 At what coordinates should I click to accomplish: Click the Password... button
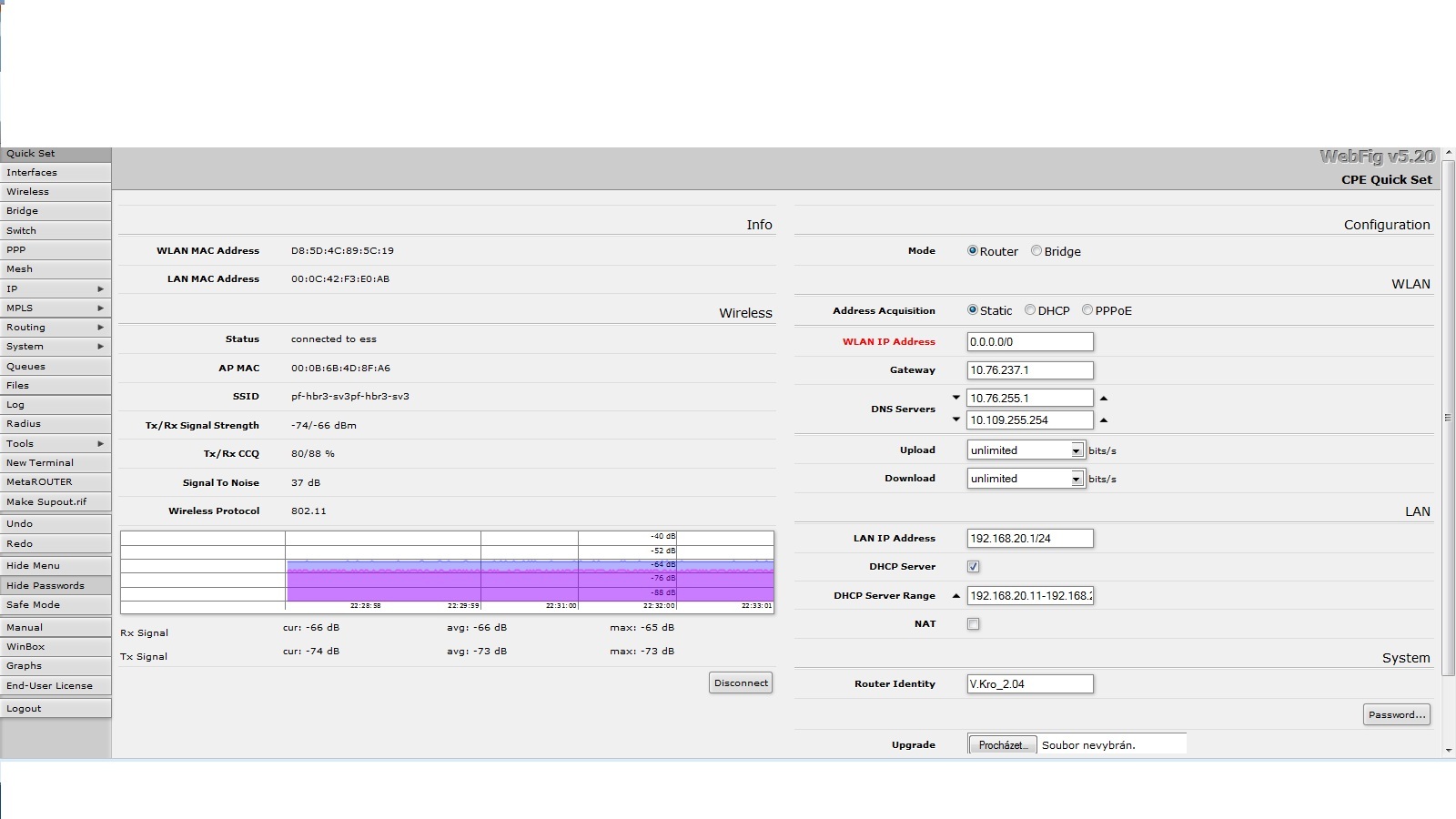(1396, 714)
